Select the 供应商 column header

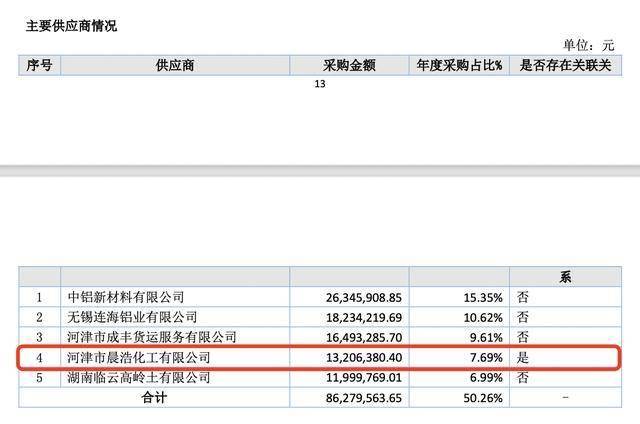pyautogui.click(x=175, y=65)
